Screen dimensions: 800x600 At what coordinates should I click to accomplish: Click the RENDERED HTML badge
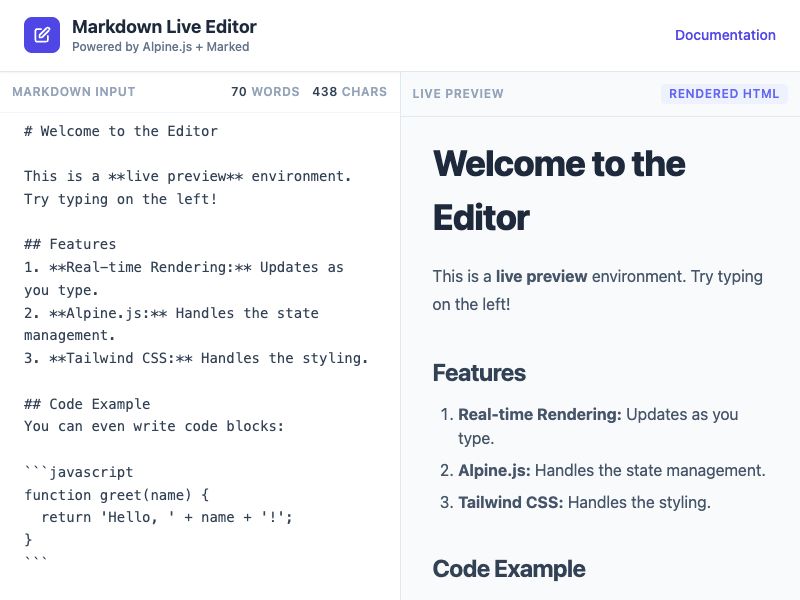click(725, 93)
